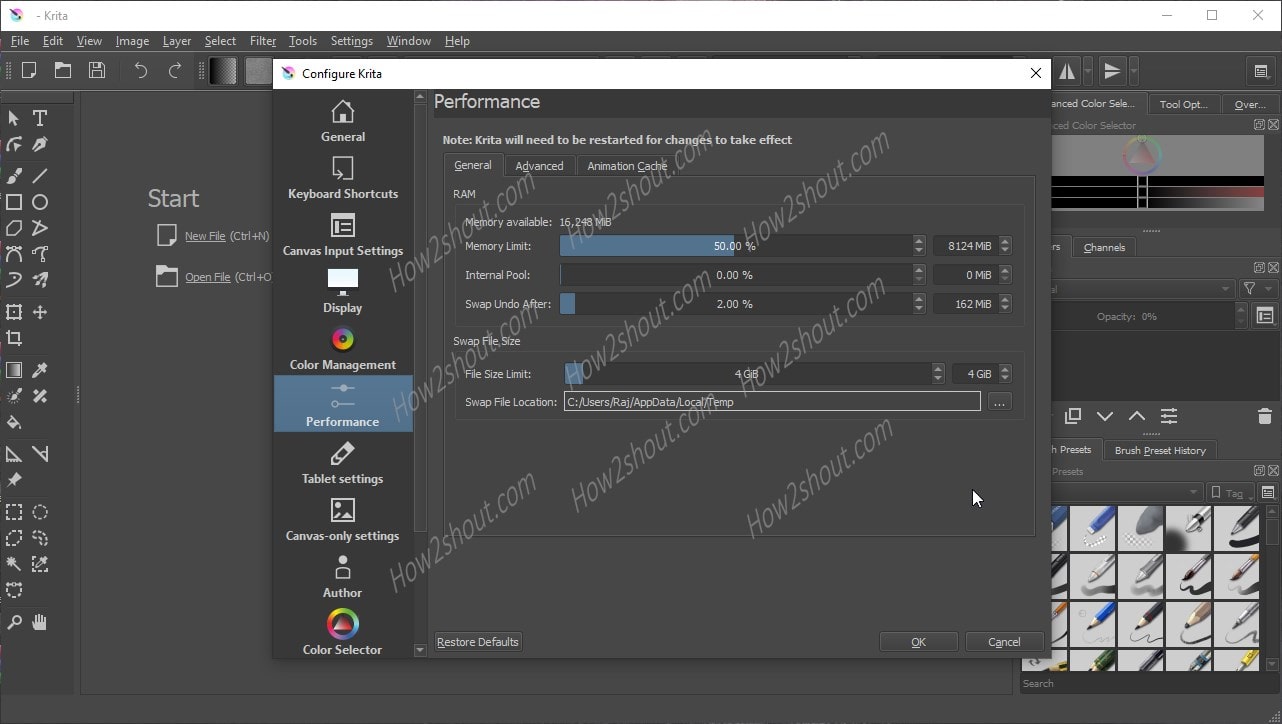Open Color Management settings category
Image resolution: width=1282 pixels, height=724 pixels.
pos(343,349)
